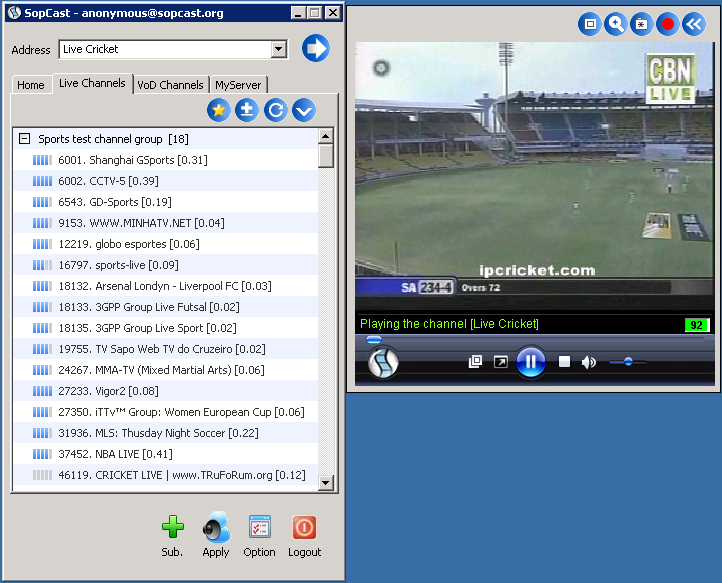Select channel 6002. CCTV-5

click(166, 181)
